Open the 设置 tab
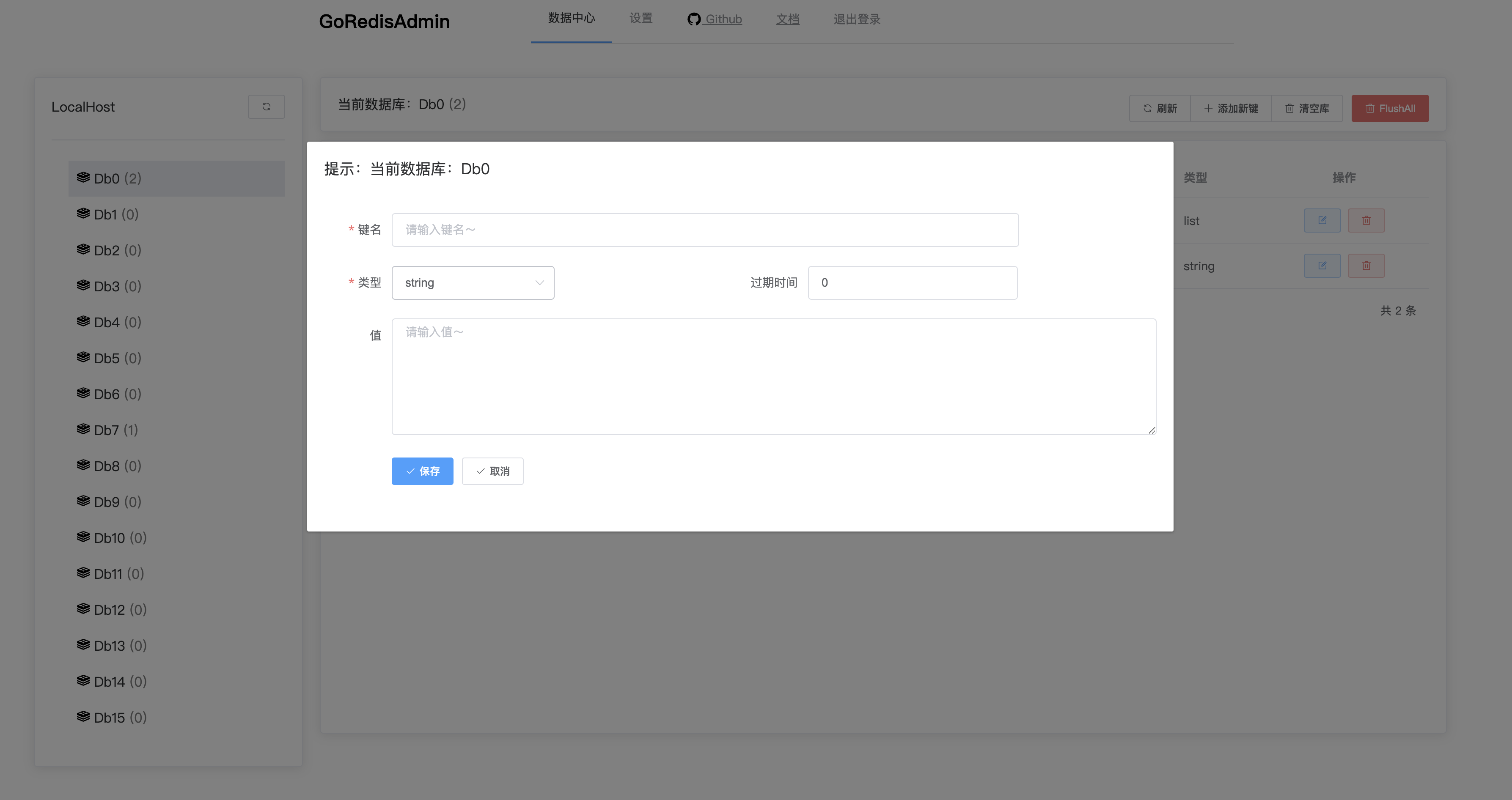Screen dimensions: 1512x800 coord(641,19)
